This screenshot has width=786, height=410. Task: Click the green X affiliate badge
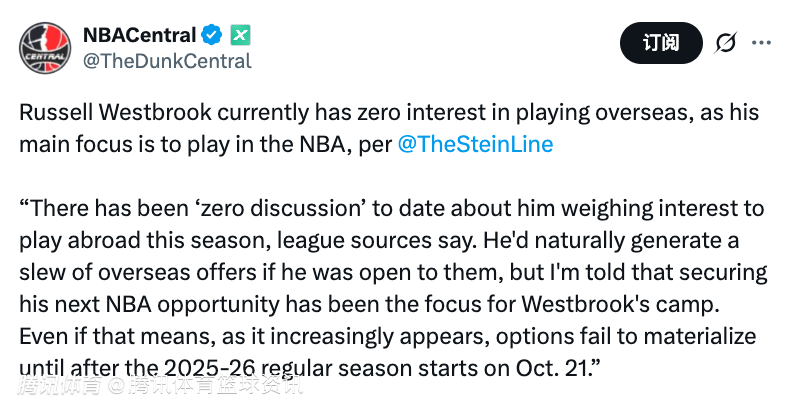(240, 36)
